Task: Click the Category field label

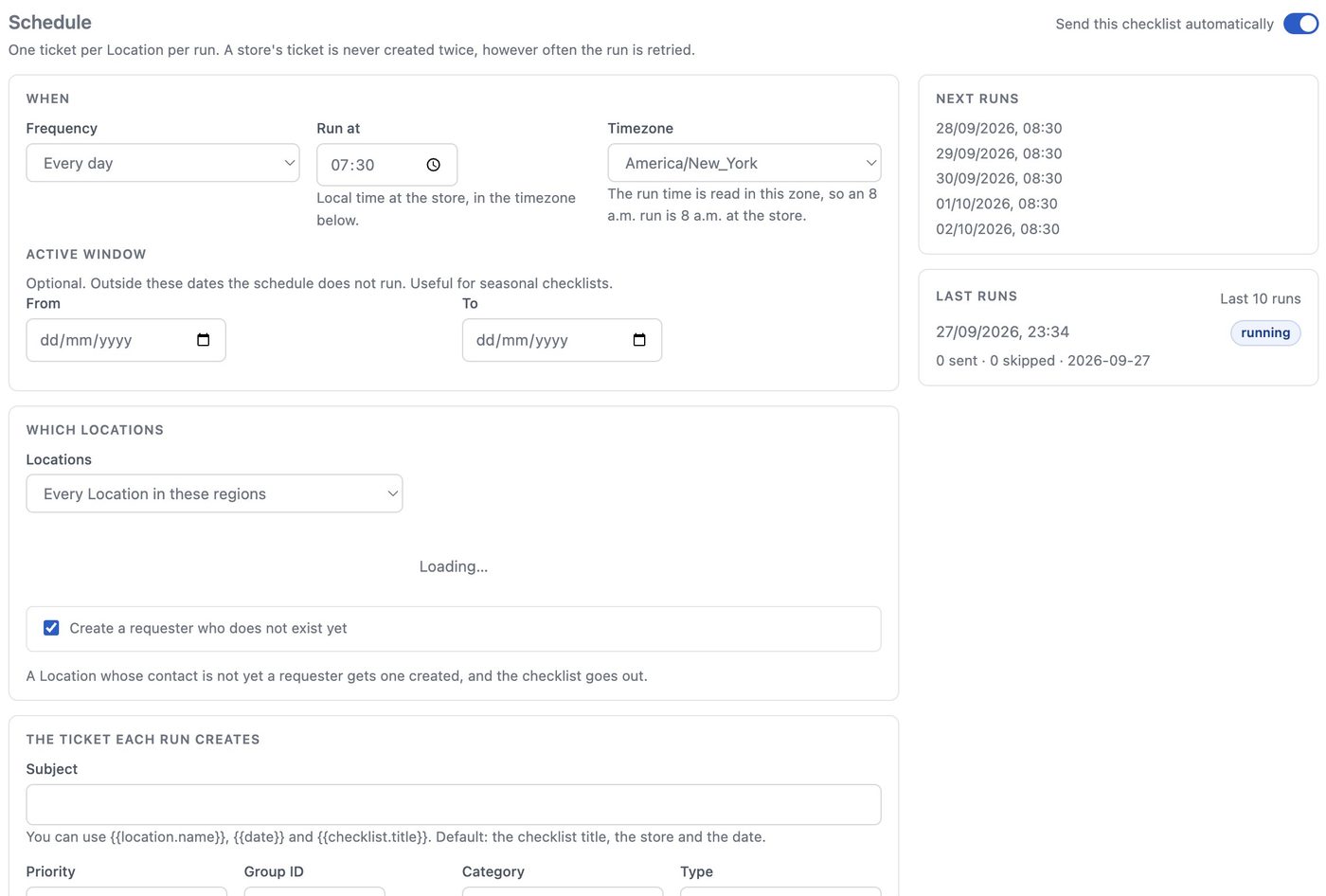Action: tap(493, 871)
